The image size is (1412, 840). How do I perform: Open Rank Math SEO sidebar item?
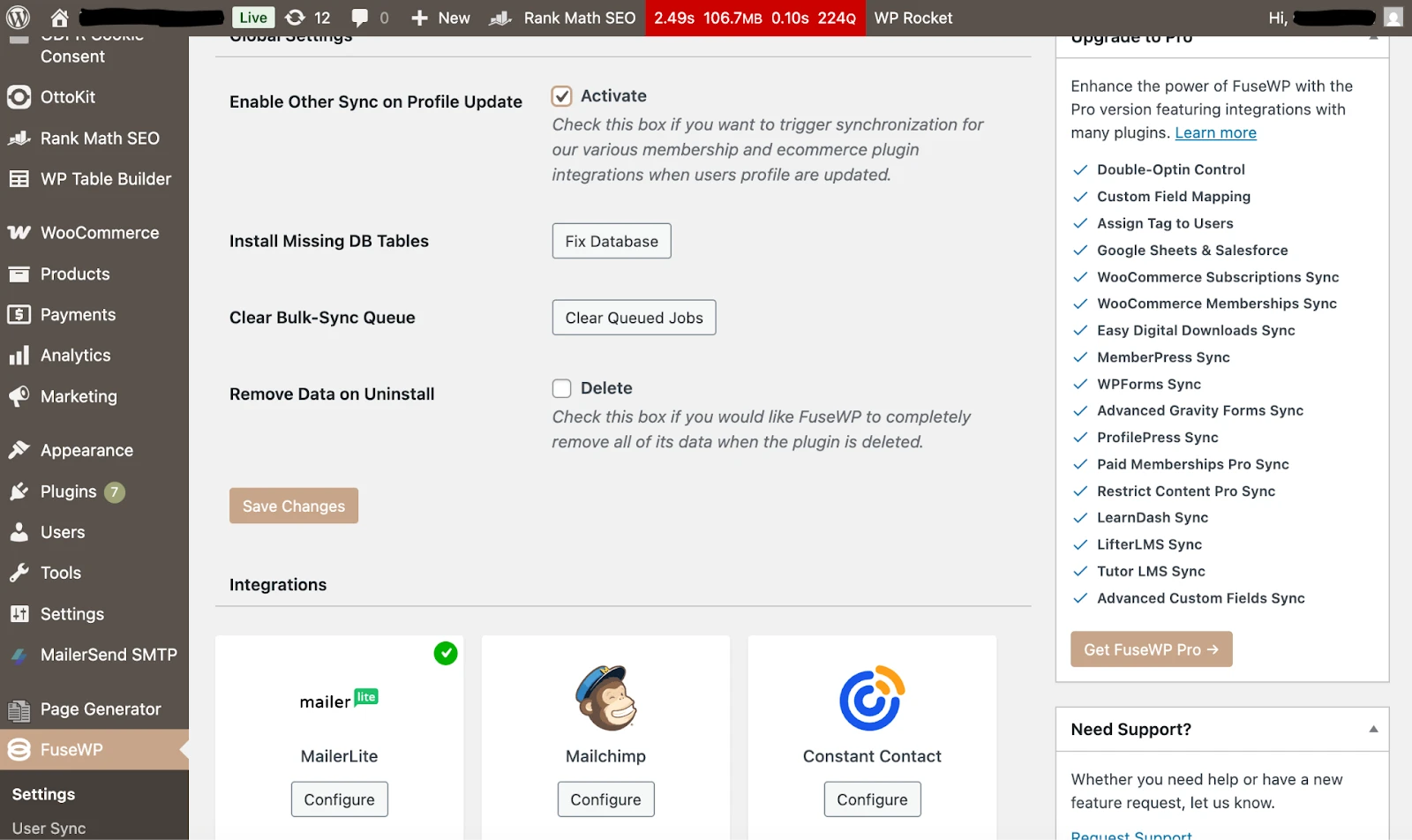click(x=94, y=139)
